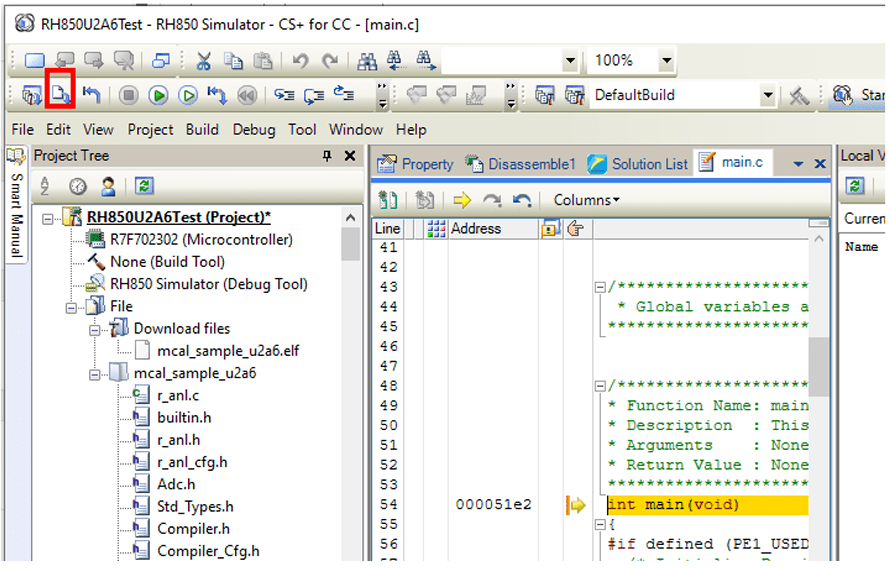Collapse the RH850U2A6Test project node
This screenshot has height=569, width=890.
click(50, 218)
